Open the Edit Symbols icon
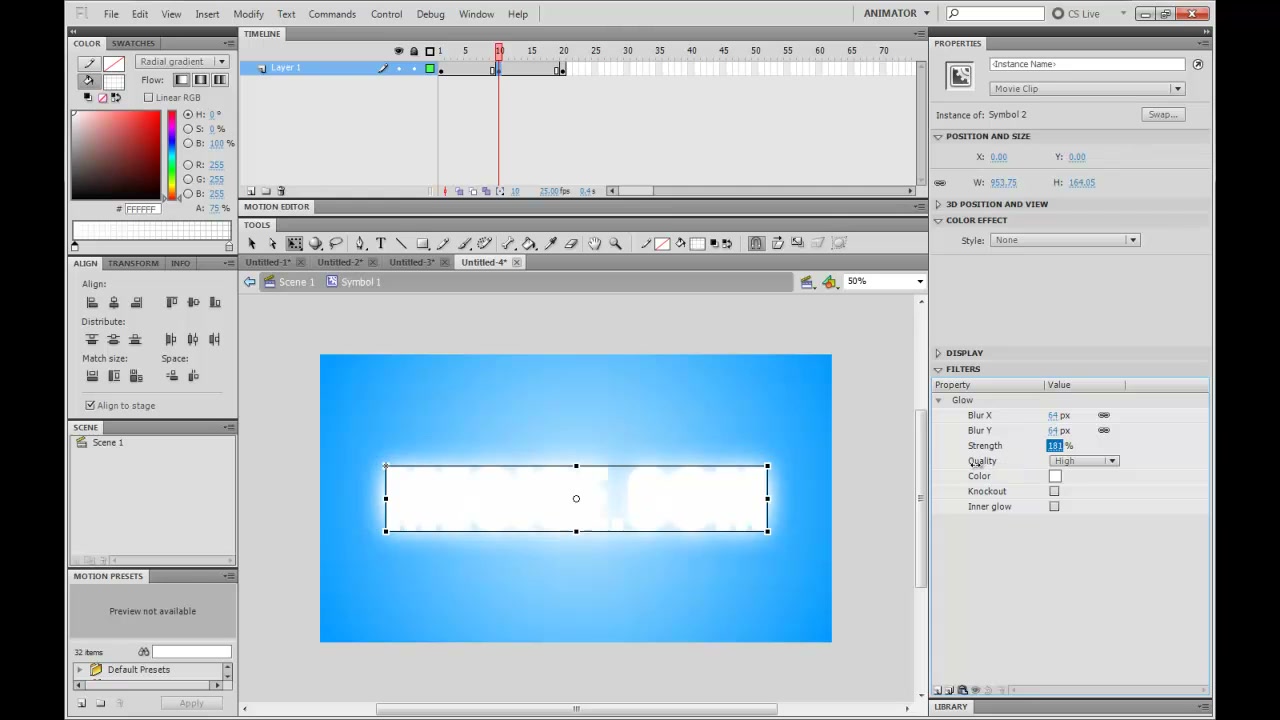This screenshot has width=1280, height=720. point(829,282)
